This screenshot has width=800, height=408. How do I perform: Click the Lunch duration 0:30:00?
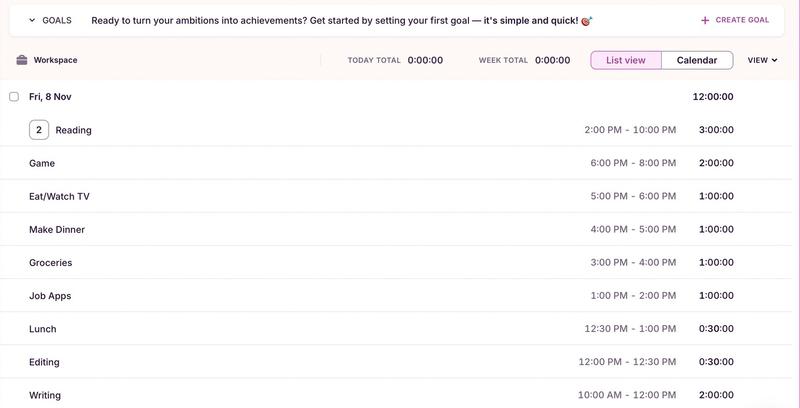715,329
